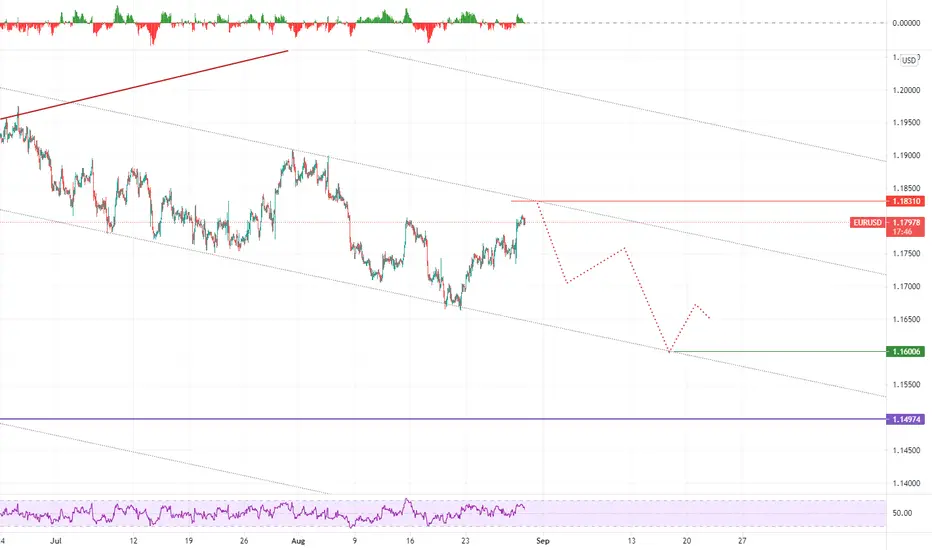The width and height of the screenshot is (932, 550).
Task: Click the 1.19500 price axis value
Action: (x=906, y=122)
